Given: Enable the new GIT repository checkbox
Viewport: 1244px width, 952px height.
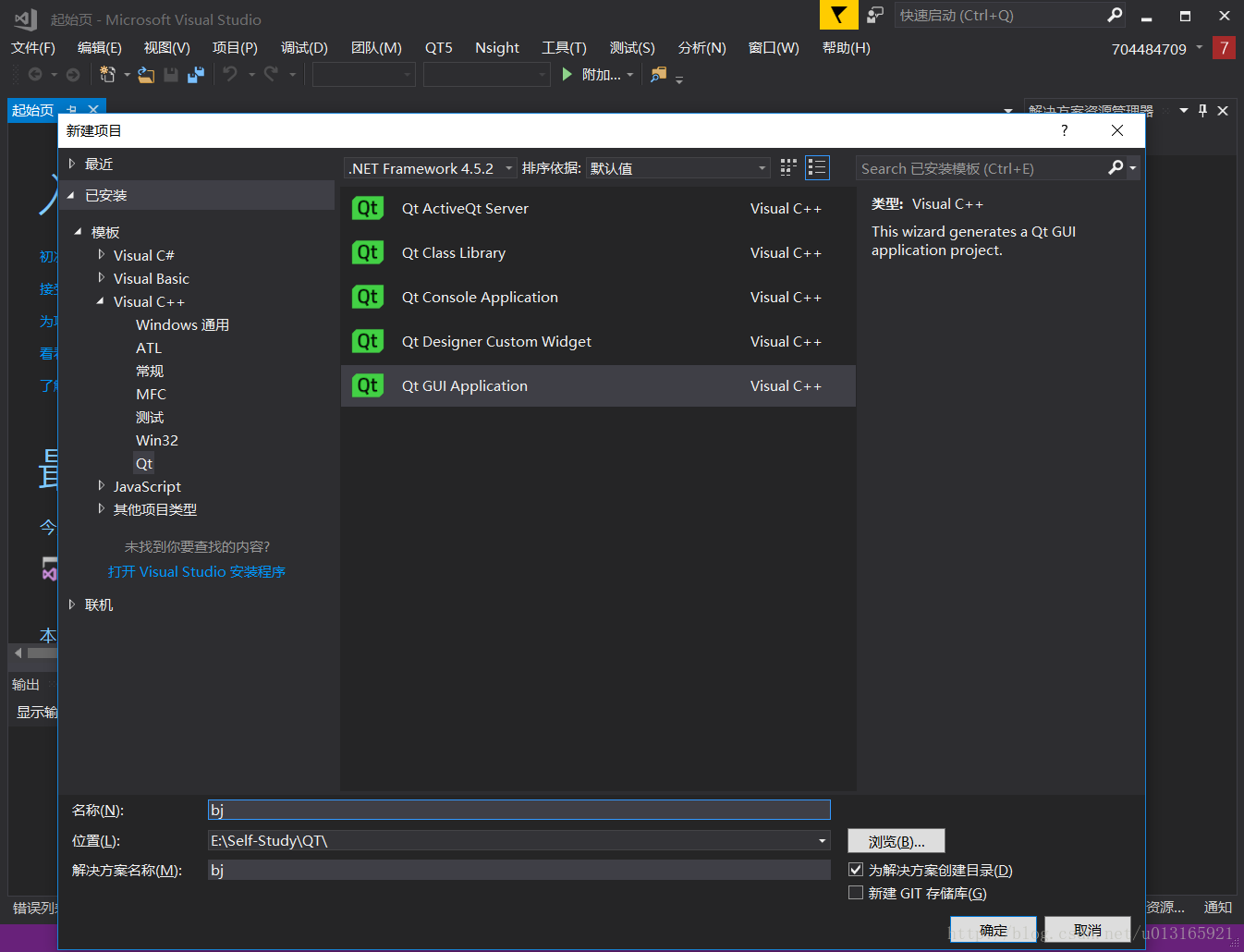Looking at the screenshot, I should click(856, 892).
